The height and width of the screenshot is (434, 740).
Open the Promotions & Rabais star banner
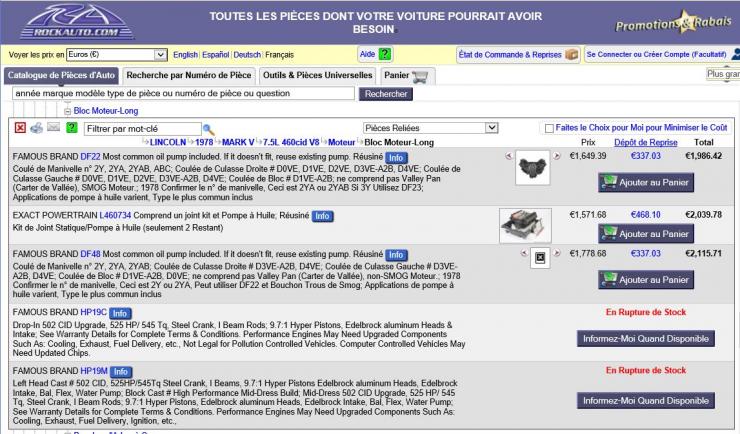pyautogui.click(x=673, y=22)
